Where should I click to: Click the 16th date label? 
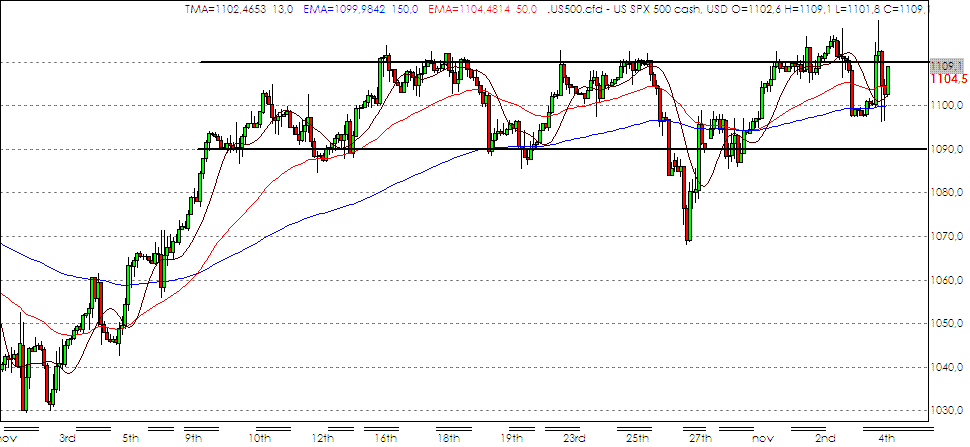click(x=387, y=439)
